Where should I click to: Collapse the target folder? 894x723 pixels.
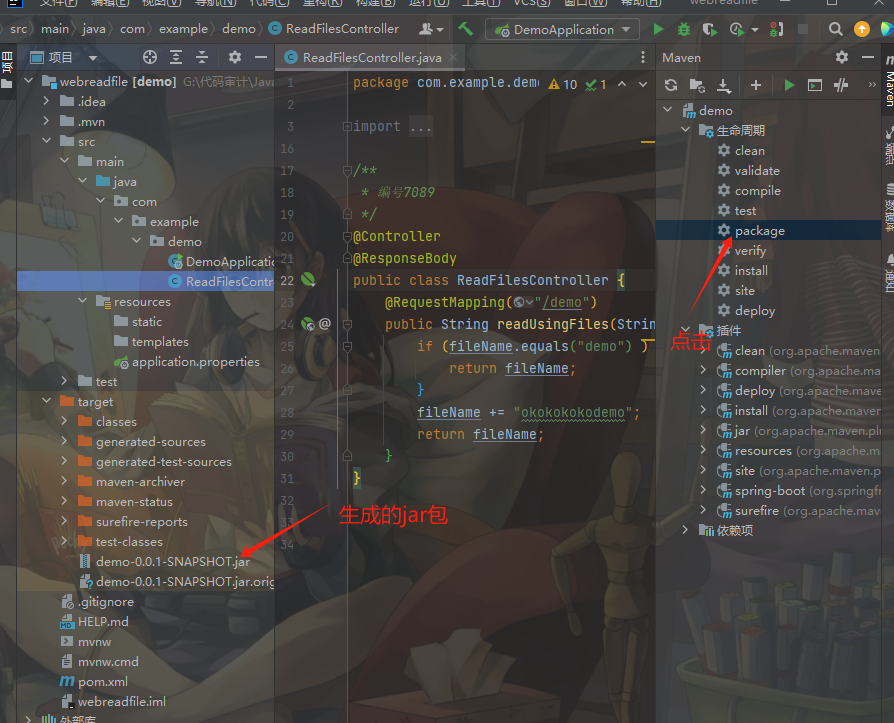pos(46,401)
